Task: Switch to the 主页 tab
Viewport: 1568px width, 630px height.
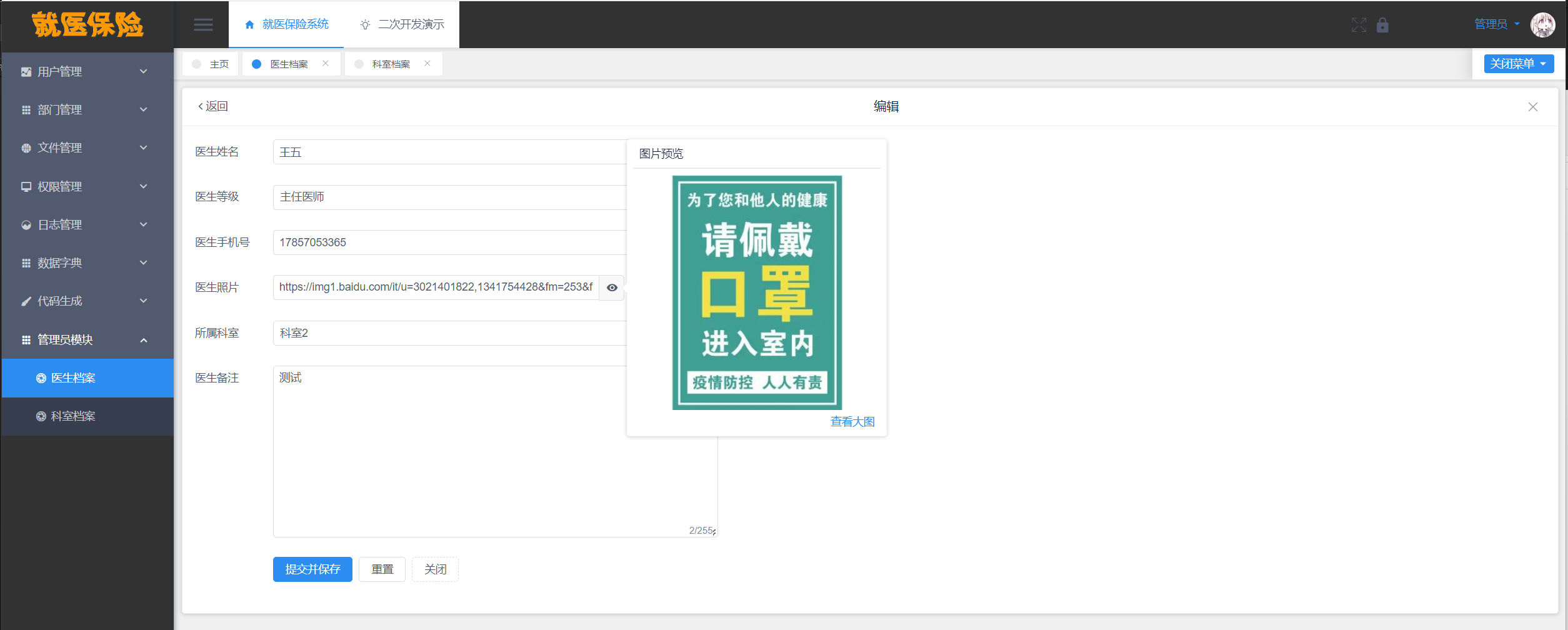Action: (x=211, y=64)
